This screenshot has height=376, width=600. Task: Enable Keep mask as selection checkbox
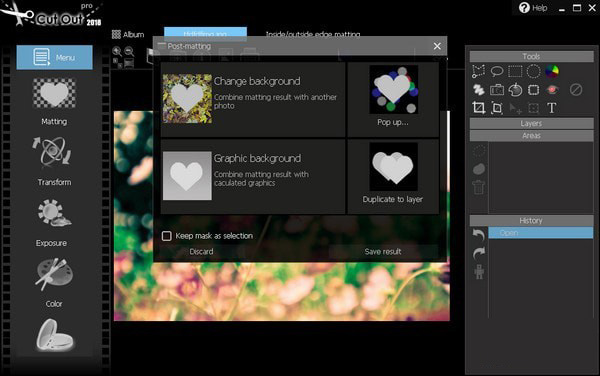coord(166,236)
